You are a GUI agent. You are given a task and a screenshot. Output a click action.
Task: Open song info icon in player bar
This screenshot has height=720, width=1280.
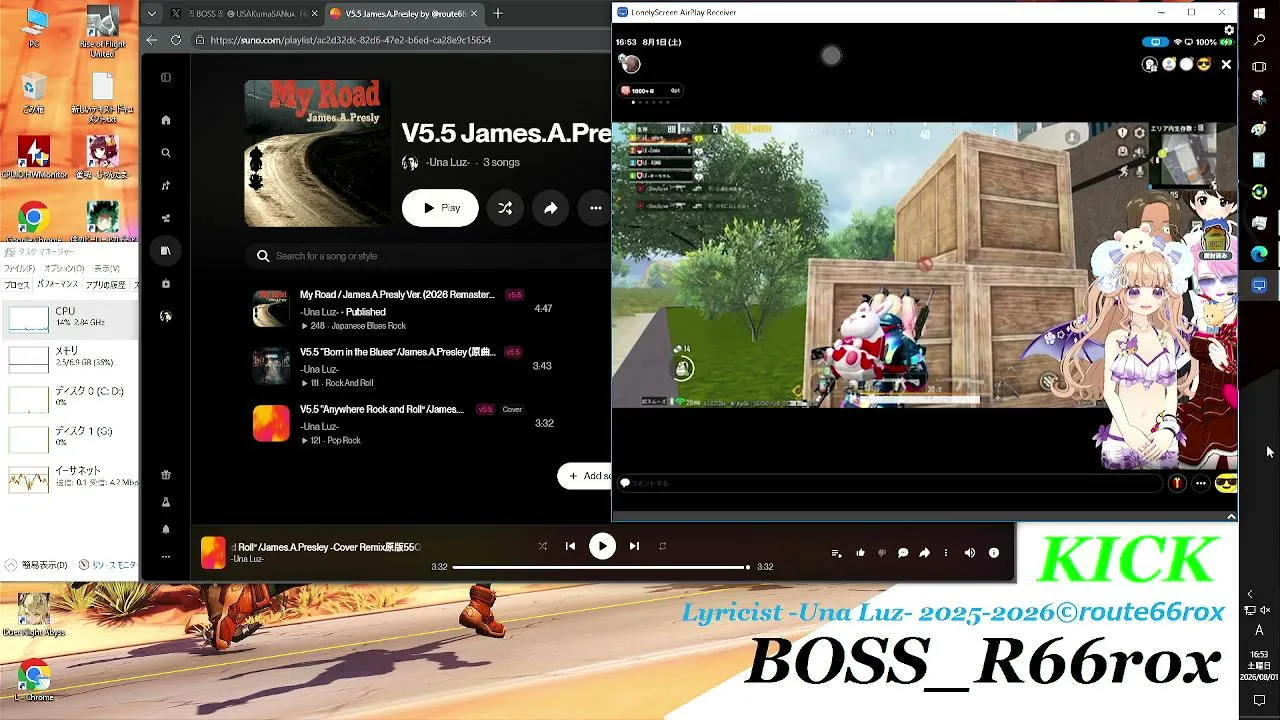click(994, 553)
